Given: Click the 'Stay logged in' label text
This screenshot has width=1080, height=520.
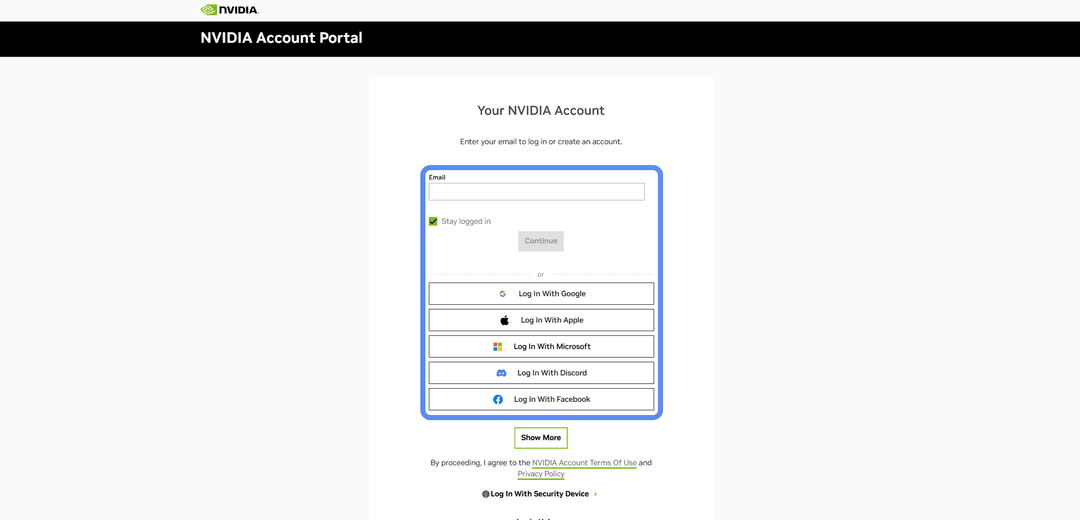Looking at the screenshot, I should (x=466, y=221).
